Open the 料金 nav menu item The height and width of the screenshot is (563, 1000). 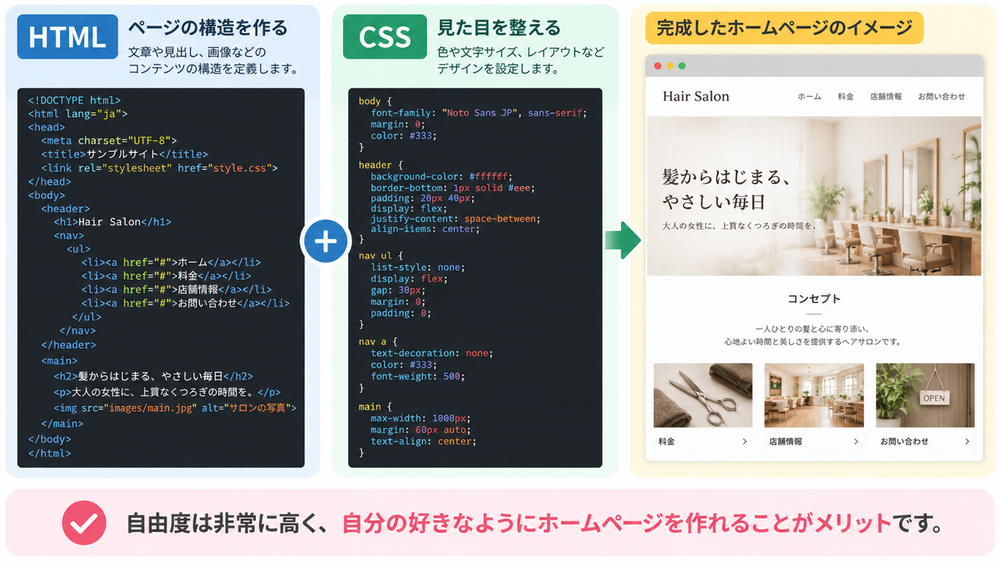click(x=846, y=97)
